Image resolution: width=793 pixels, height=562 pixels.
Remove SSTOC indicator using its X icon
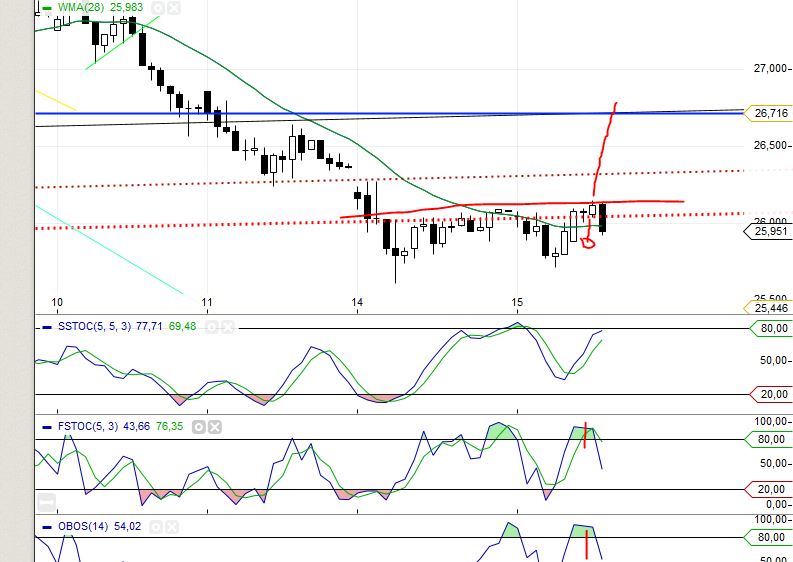[228, 327]
